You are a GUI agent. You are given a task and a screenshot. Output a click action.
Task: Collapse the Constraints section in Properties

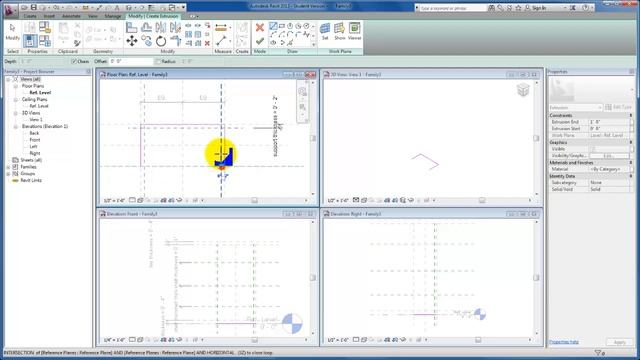[x=630, y=116]
